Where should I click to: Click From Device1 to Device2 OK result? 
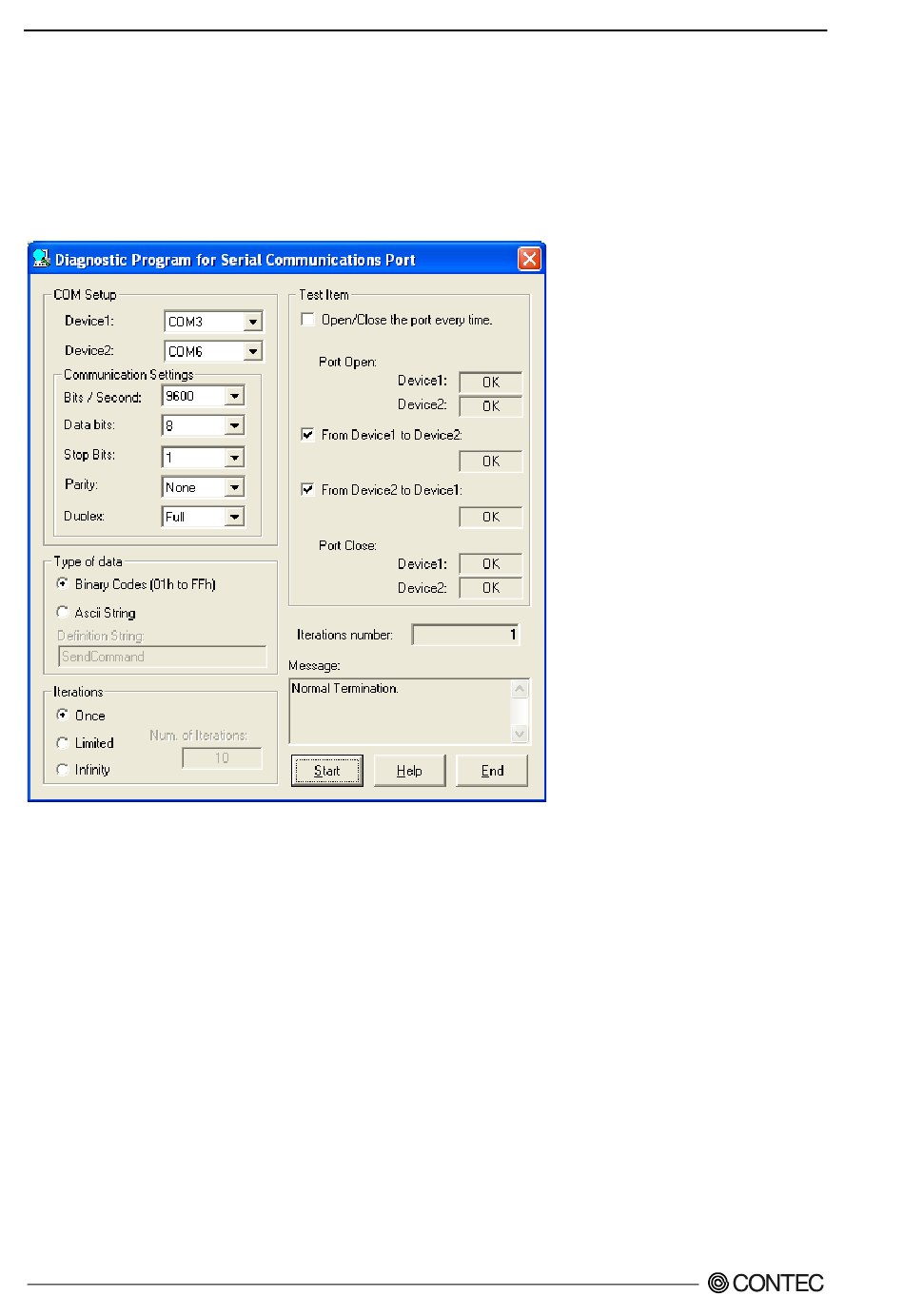click(491, 462)
